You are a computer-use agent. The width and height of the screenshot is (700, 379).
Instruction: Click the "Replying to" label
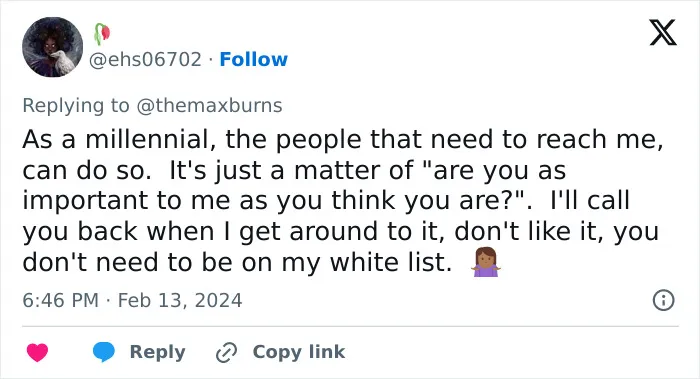coord(76,106)
